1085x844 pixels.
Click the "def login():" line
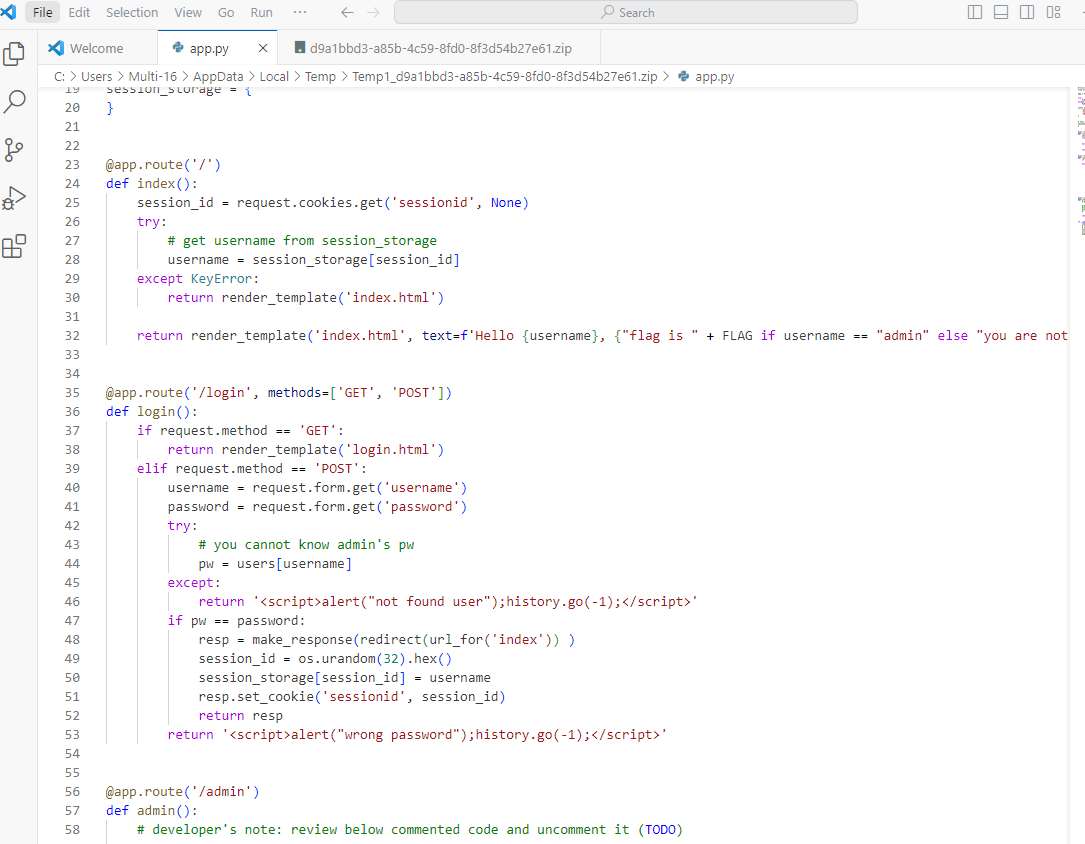[152, 412]
